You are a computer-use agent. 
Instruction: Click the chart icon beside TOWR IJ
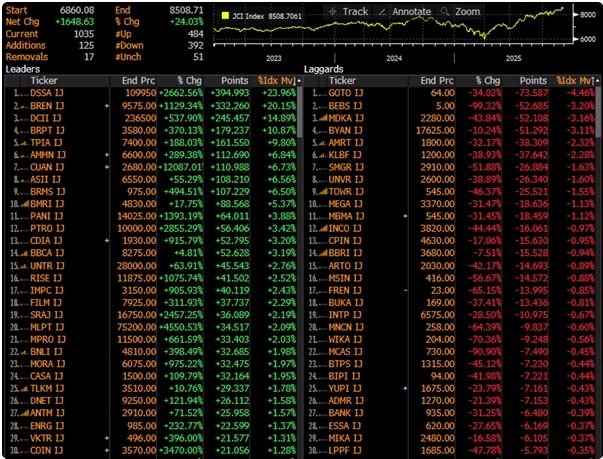[323, 191]
